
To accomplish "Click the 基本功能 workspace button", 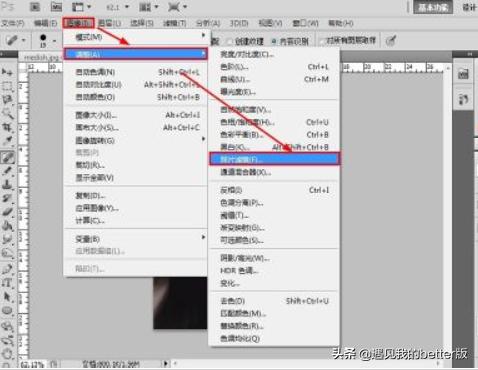I will [x=433, y=7].
